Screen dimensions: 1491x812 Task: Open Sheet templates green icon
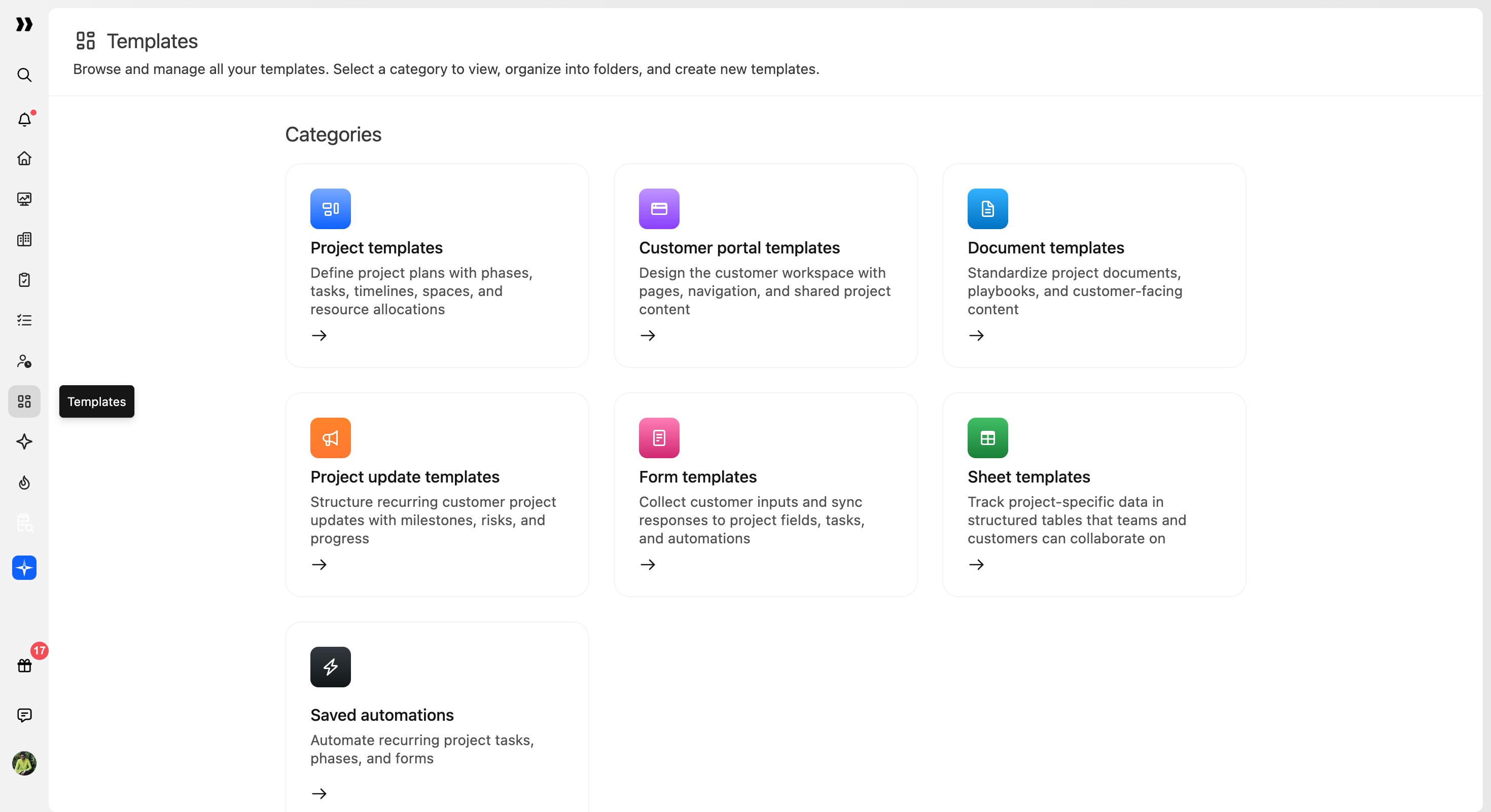(988, 438)
